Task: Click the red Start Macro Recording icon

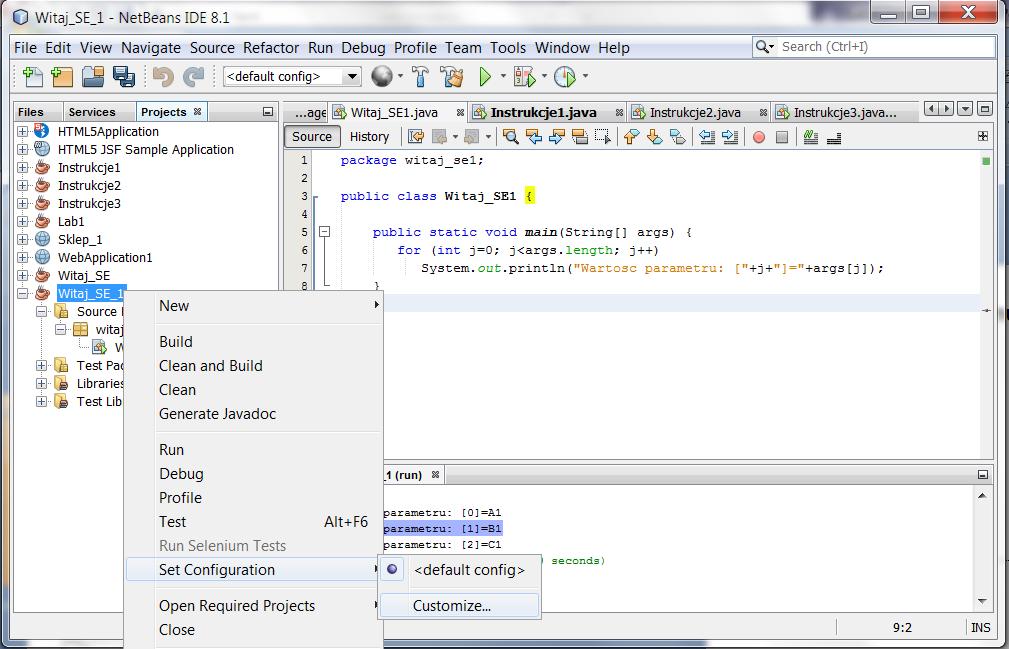Action: point(759,137)
